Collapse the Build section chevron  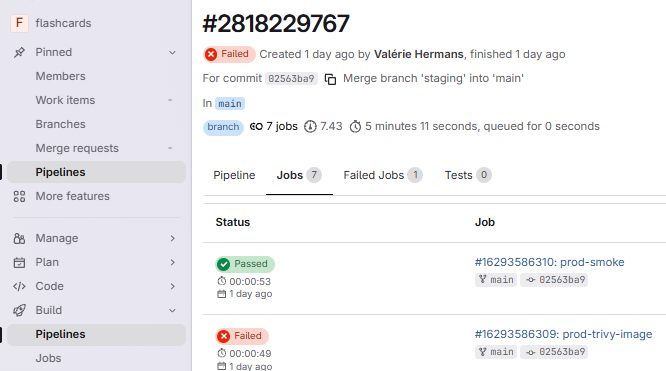172,311
